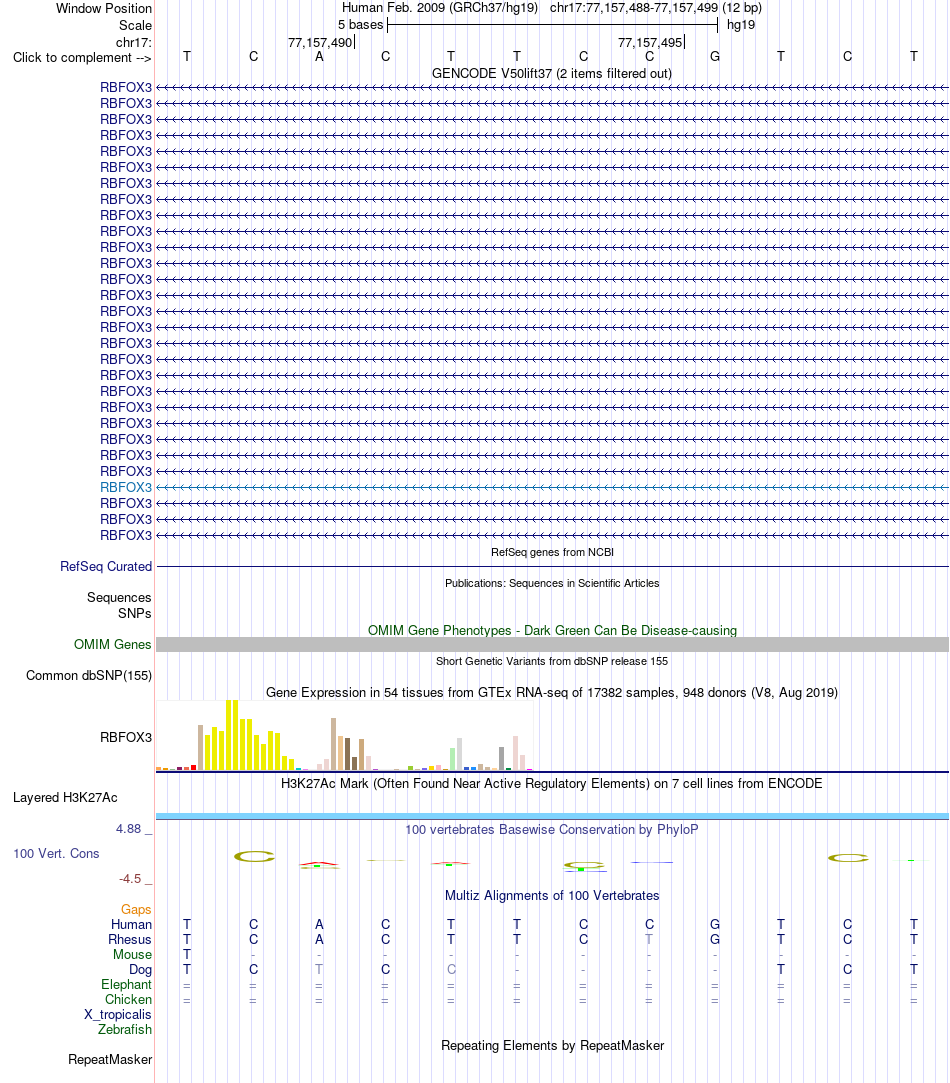Open the GENCODE V50lift37 track title
This screenshot has width=950, height=1083.
(x=551, y=73)
